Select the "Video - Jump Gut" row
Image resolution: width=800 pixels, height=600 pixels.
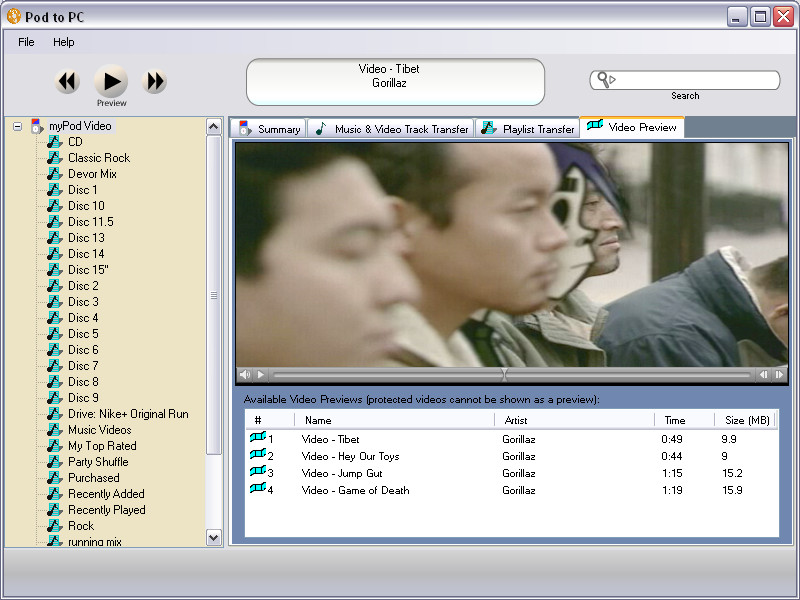click(x=512, y=473)
